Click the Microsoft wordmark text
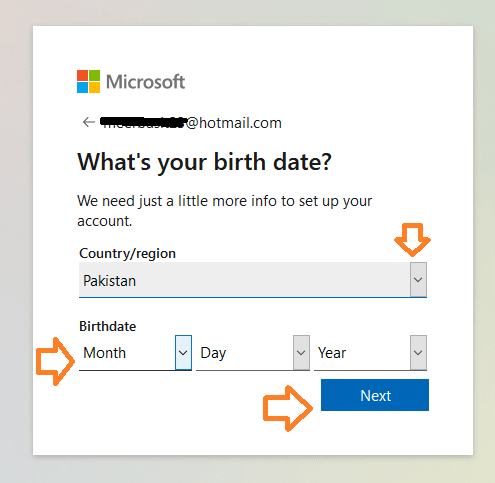Image resolution: width=495 pixels, height=483 pixels. tap(145, 82)
